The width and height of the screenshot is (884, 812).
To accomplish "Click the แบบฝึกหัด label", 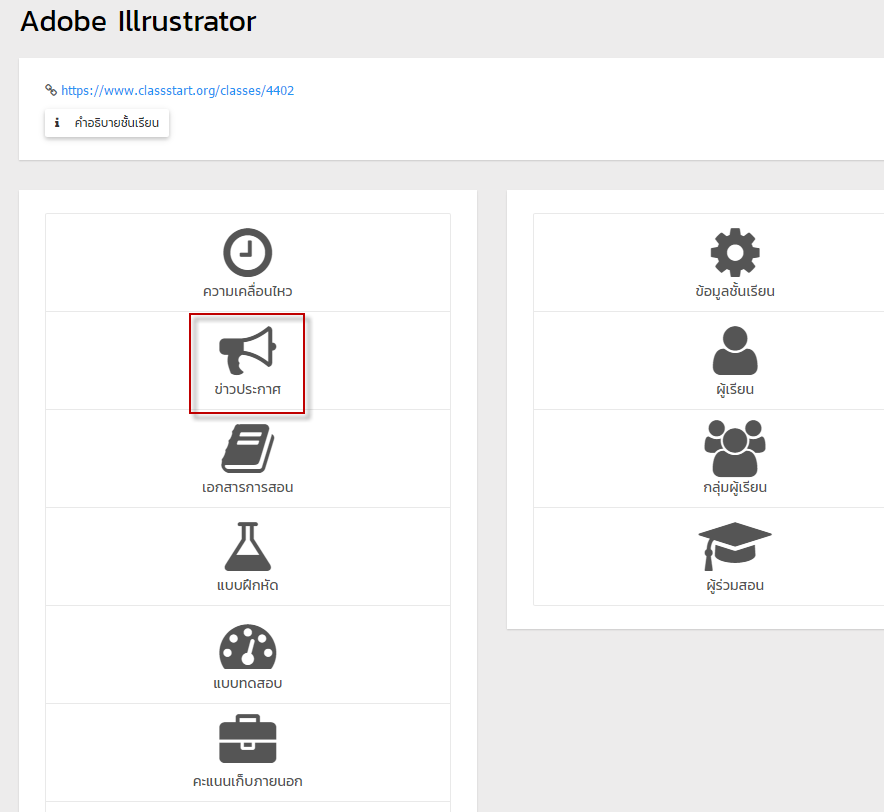I will point(247,585).
